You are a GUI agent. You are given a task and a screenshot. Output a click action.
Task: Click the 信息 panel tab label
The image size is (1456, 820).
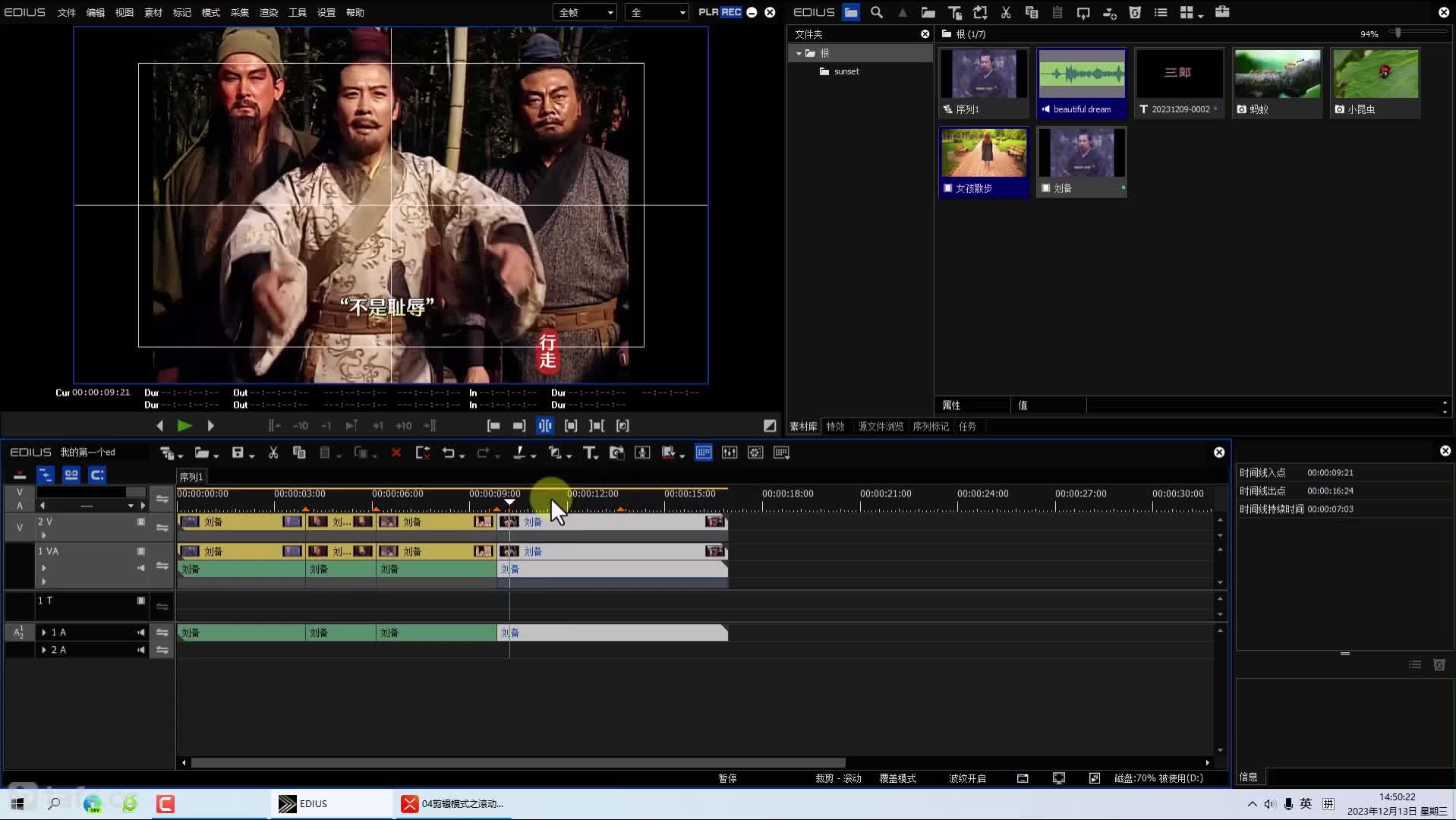1248,777
